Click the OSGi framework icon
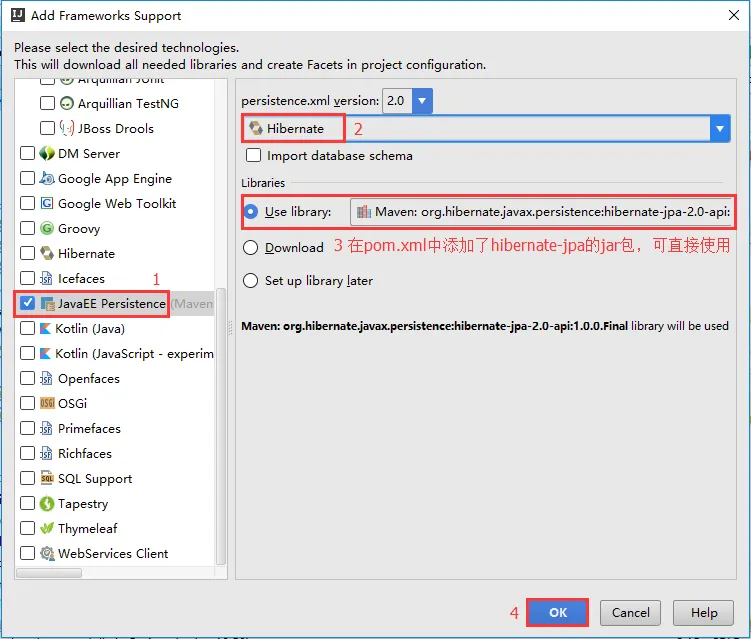The image size is (751, 639). 47,403
